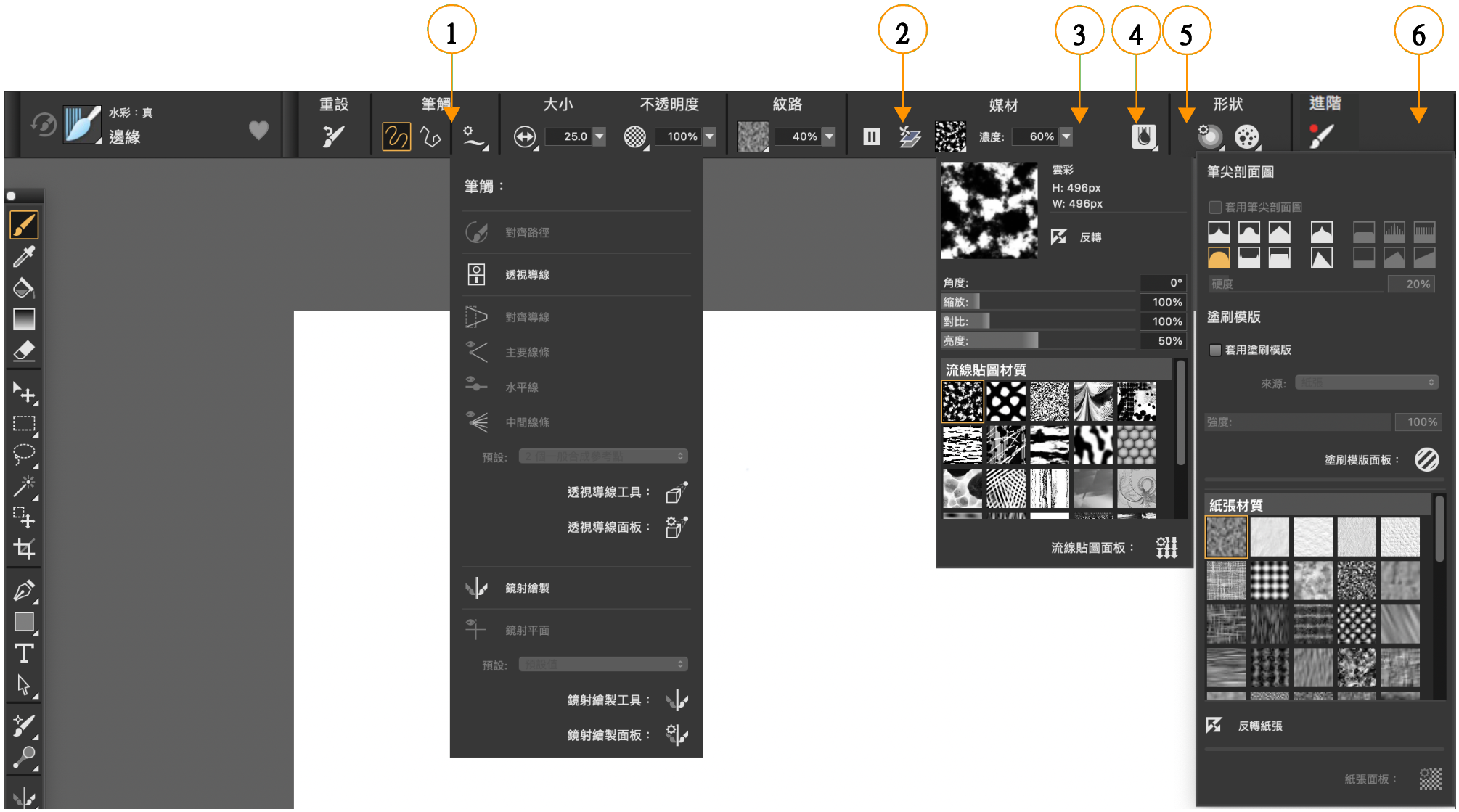Open the 濃度 60% dropdown
1459x812 pixels.
click(1066, 136)
